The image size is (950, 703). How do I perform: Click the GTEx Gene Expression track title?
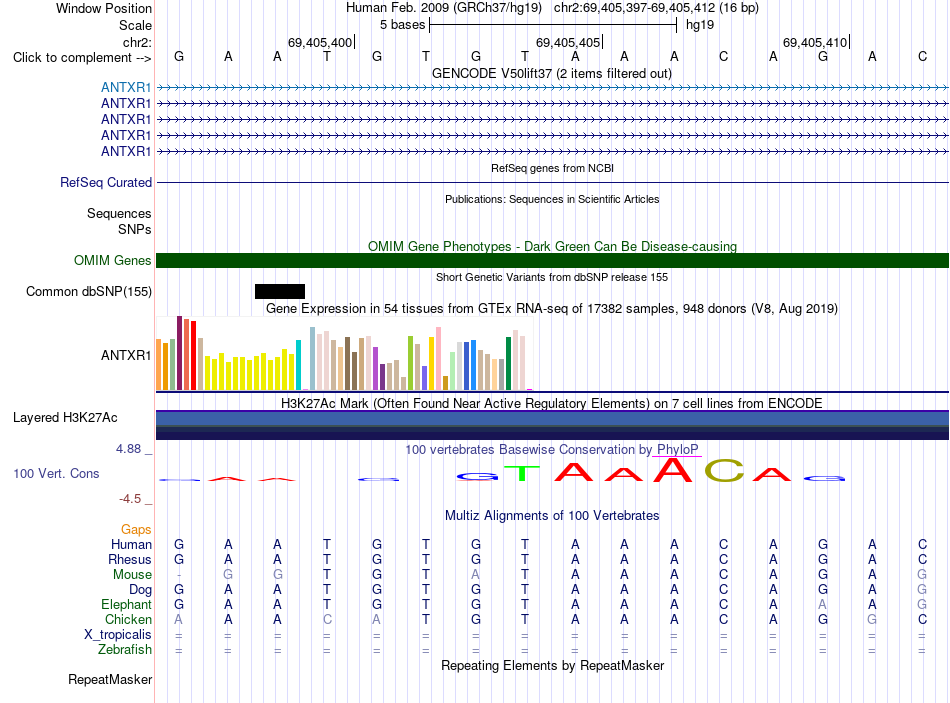(x=552, y=308)
